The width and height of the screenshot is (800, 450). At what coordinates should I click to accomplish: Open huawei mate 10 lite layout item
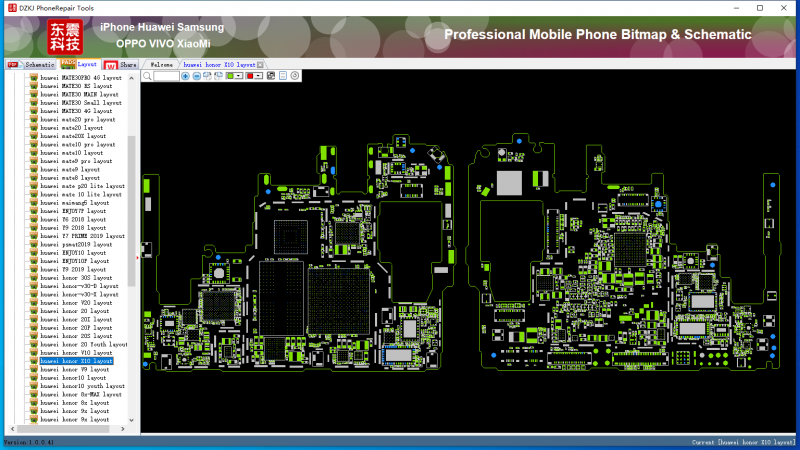81,194
